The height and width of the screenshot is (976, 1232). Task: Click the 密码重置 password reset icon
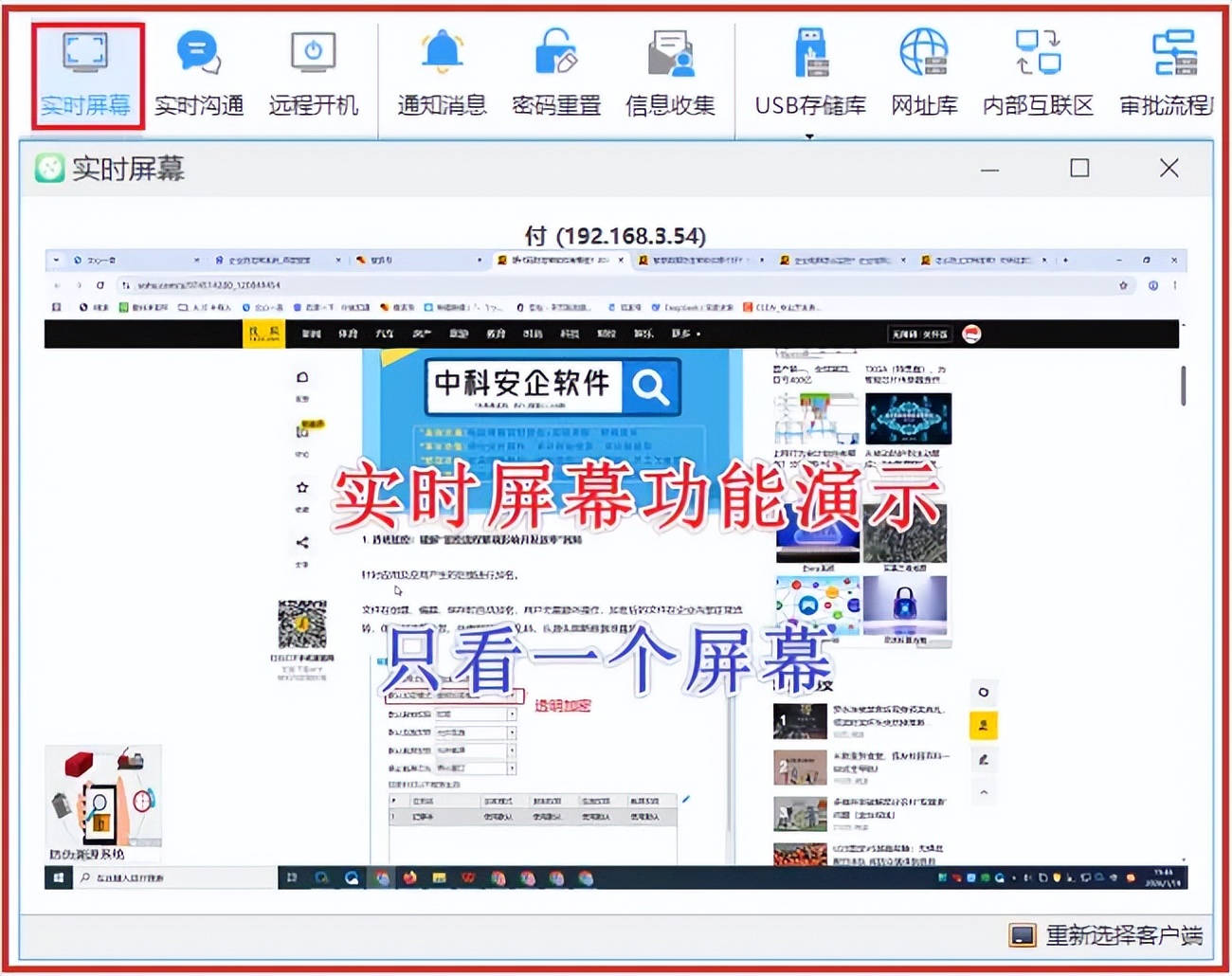[x=555, y=71]
